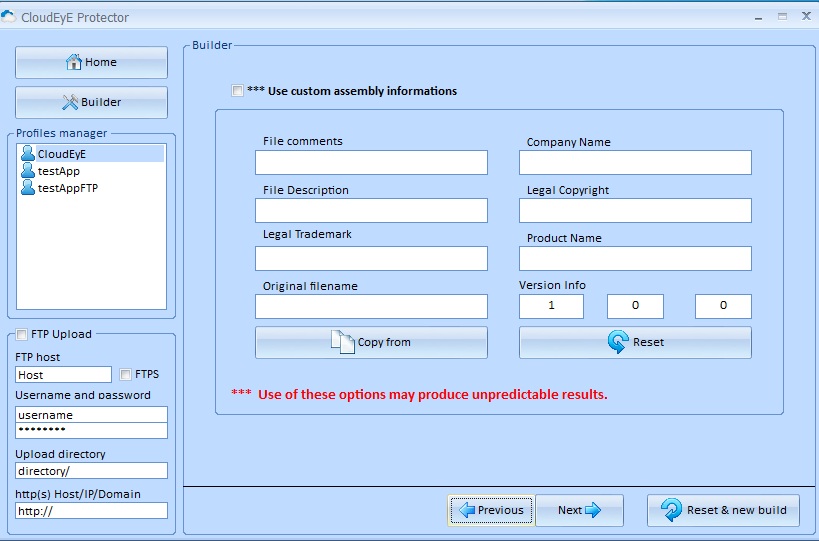Click the Next label text
819x541 pixels.
(569, 510)
